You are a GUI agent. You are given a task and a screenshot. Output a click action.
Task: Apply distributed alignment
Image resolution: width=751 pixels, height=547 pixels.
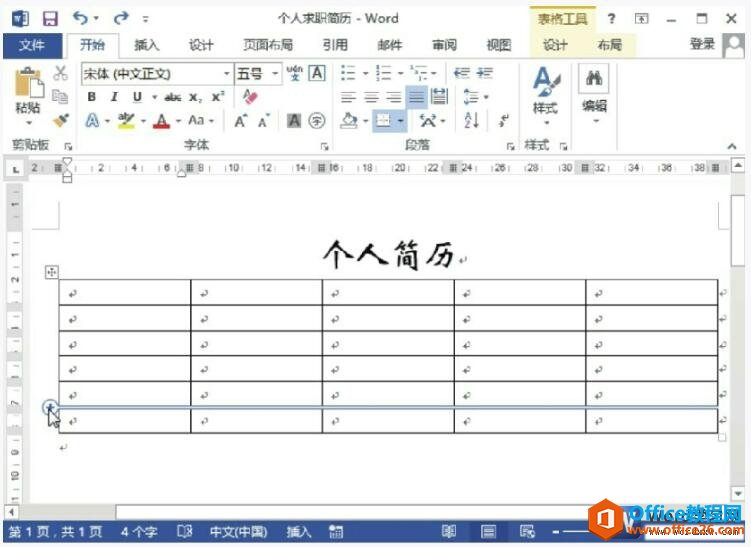439,97
